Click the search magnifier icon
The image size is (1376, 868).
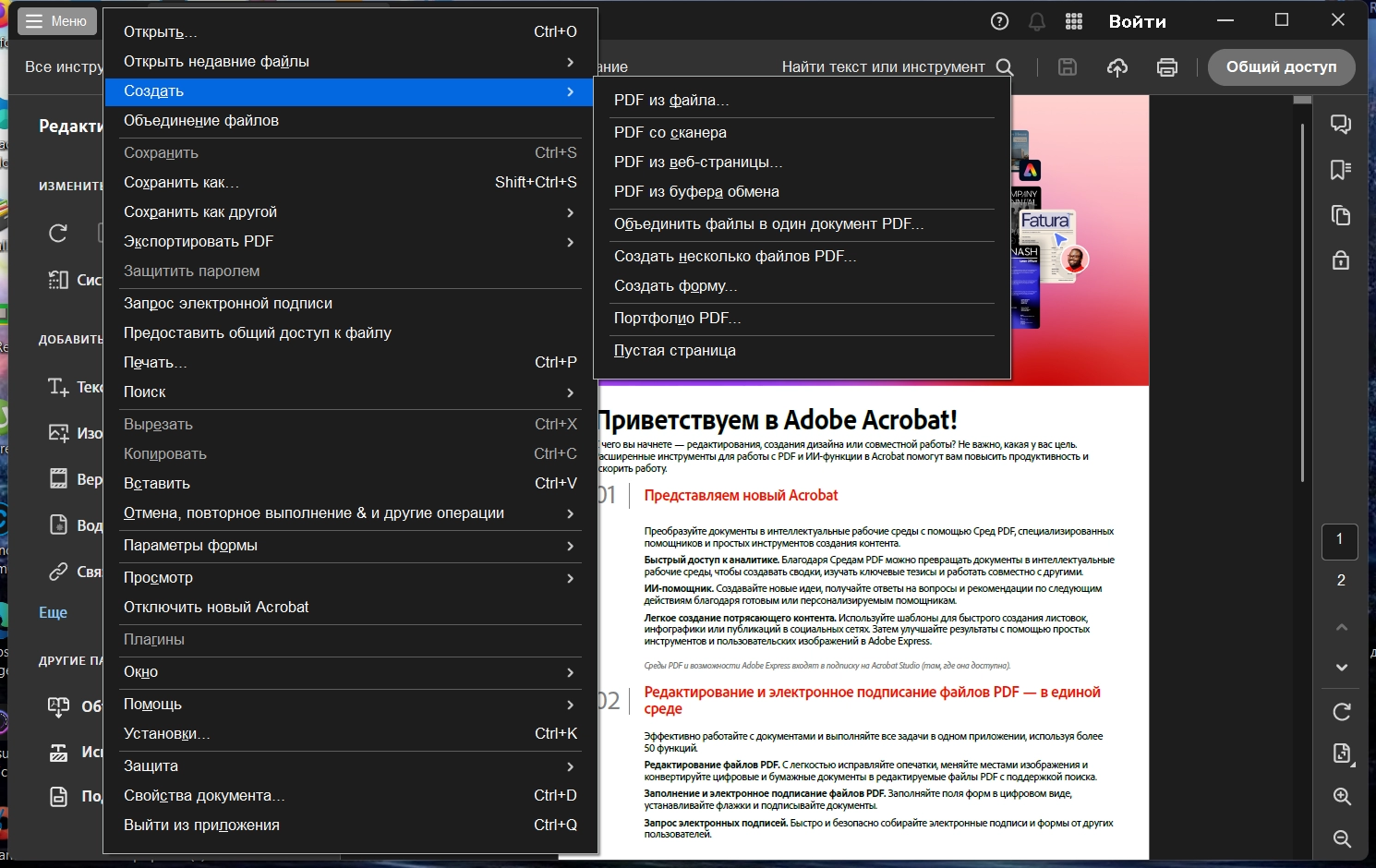1005,66
